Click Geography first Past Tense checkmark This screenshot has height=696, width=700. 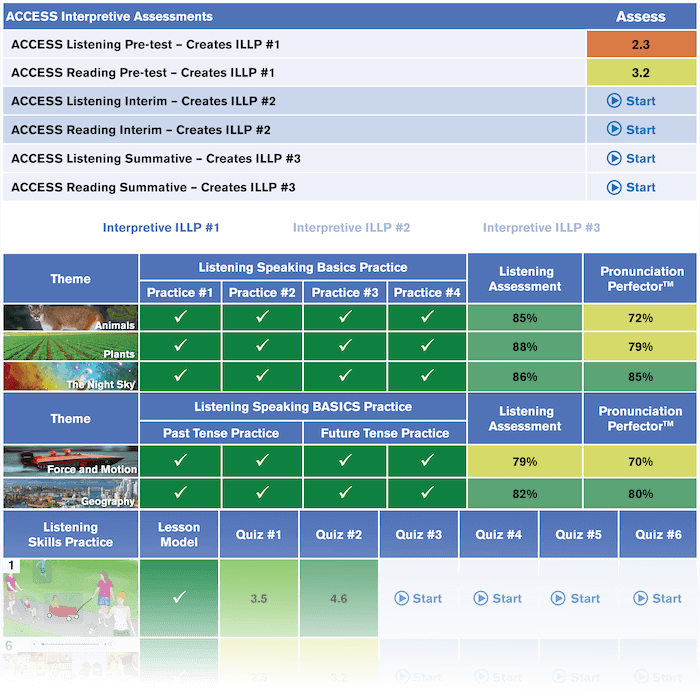[180, 493]
